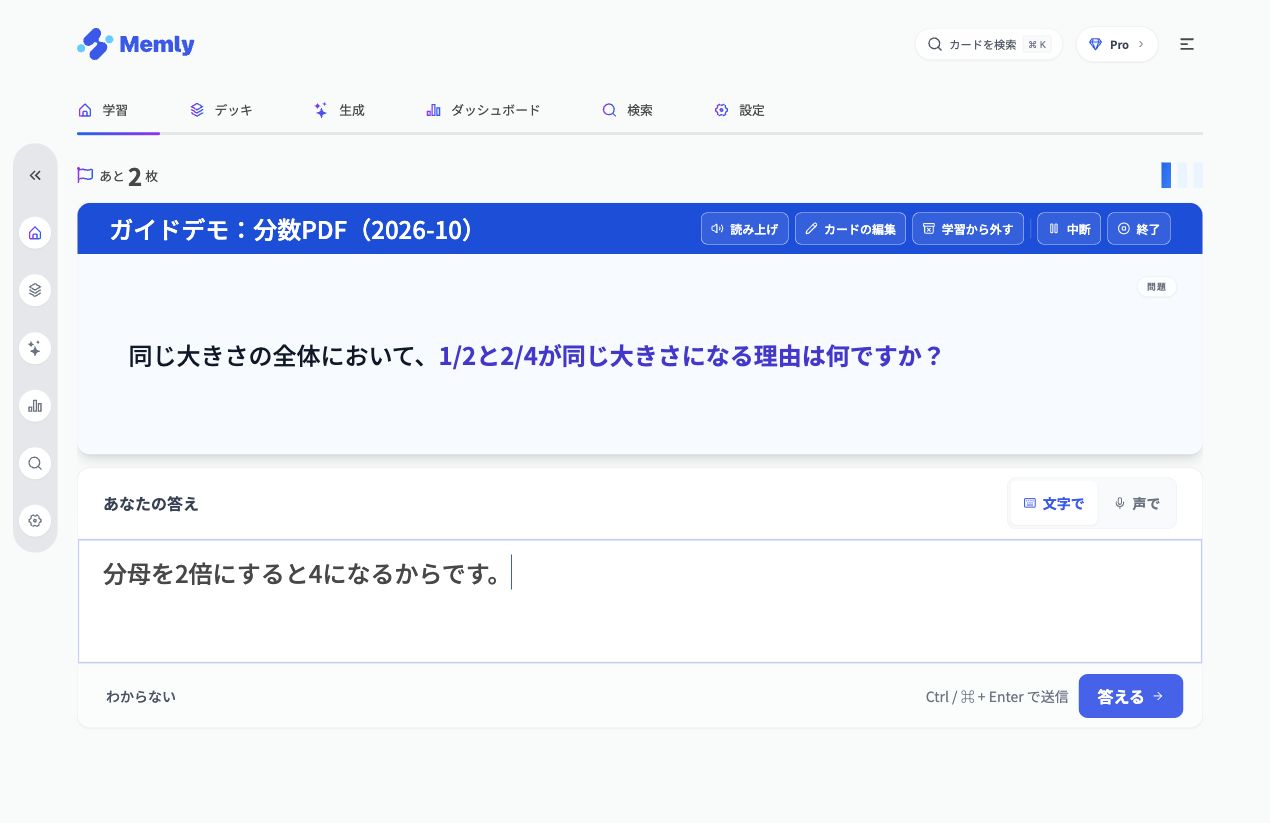Click the 問題 badge on the card

tap(1157, 287)
